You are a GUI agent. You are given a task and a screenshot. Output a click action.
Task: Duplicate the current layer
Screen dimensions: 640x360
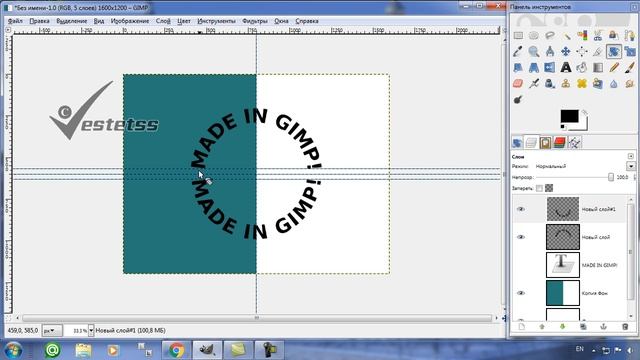(x=583, y=327)
